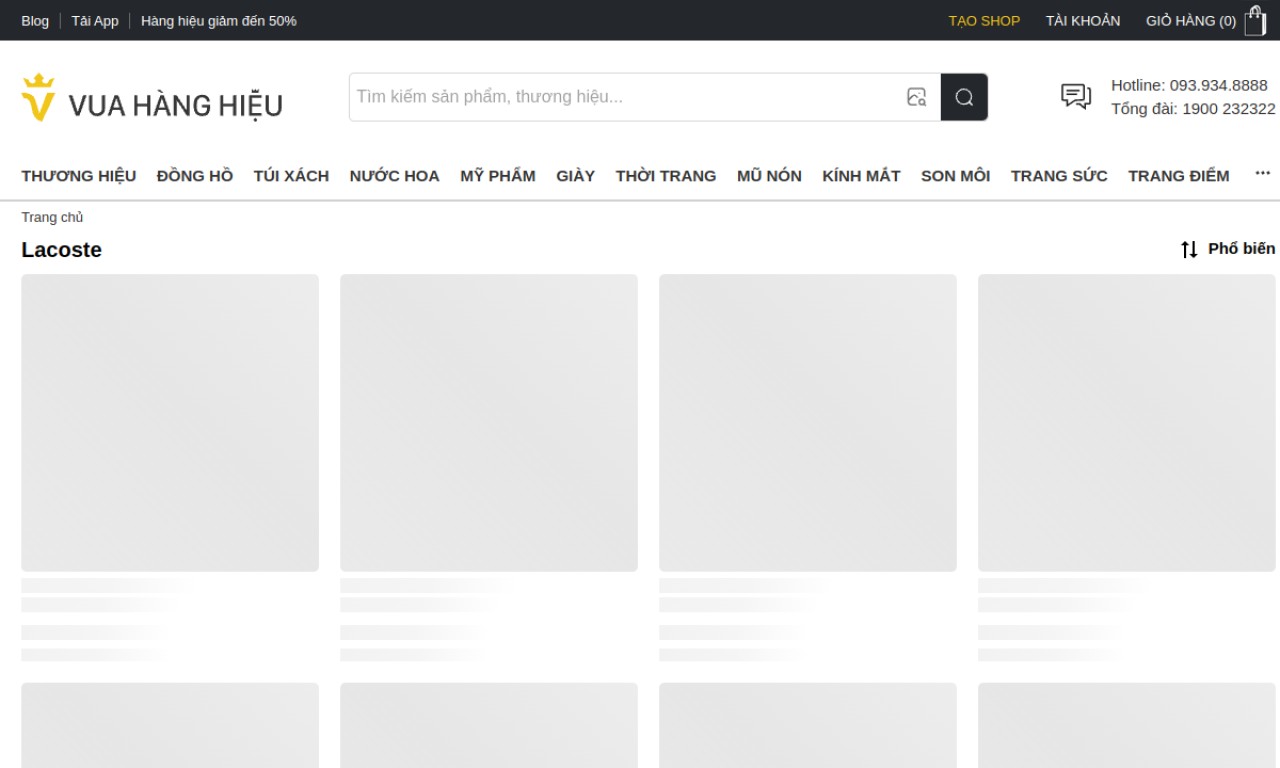The width and height of the screenshot is (1280, 768).
Task: Open the Phổ biến sort dropdown
Action: coord(1228,249)
